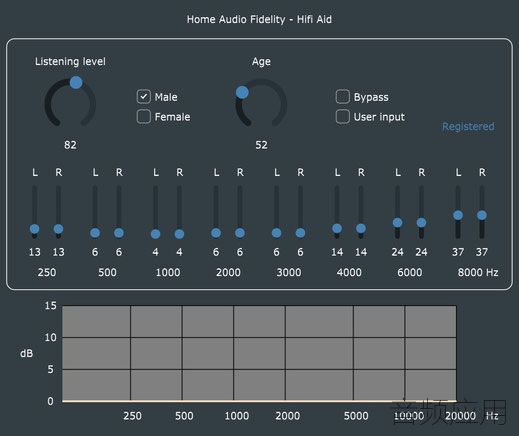519x436 pixels.
Task: Click the Age value 52
Action: 261,145
